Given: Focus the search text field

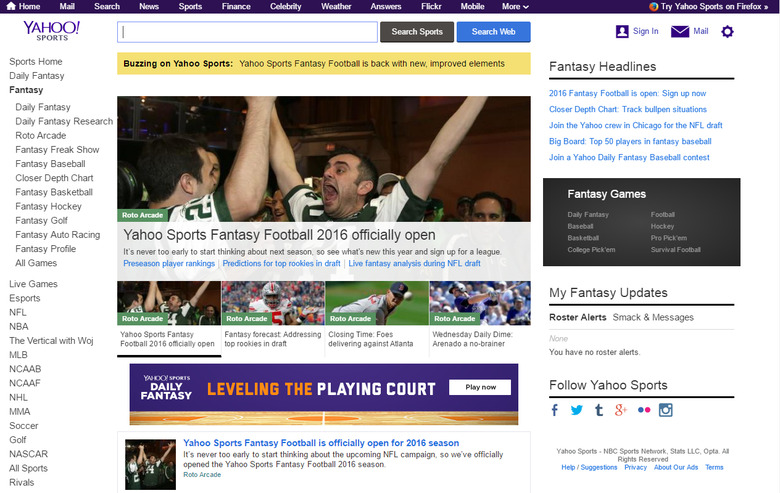Looking at the screenshot, I should coord(247,32).
